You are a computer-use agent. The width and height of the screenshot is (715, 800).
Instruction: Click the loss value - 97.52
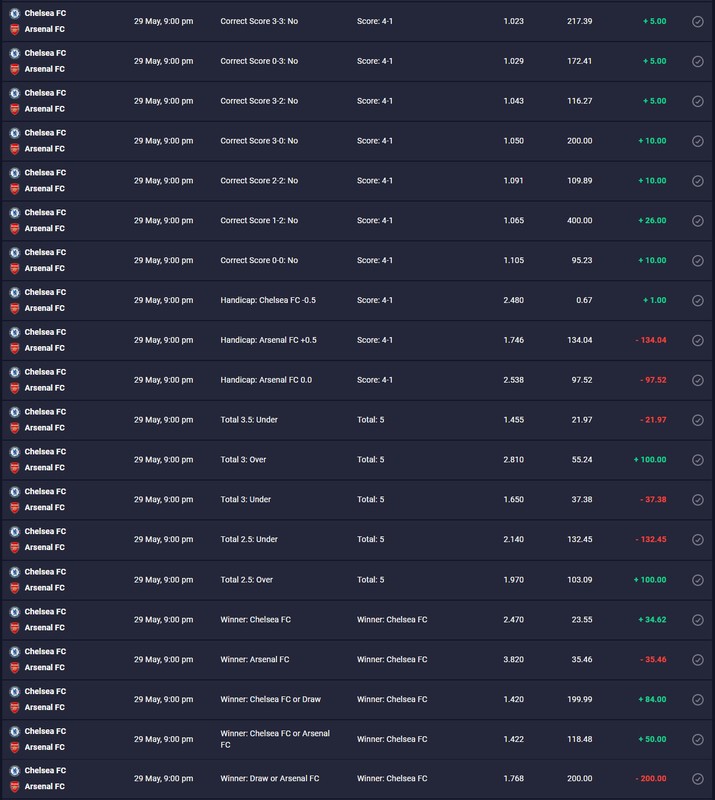point(653,380)
